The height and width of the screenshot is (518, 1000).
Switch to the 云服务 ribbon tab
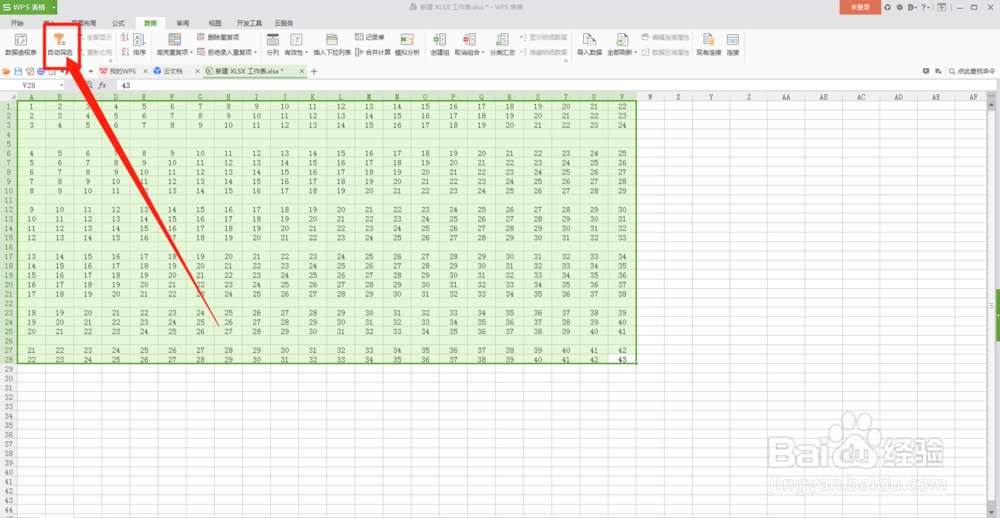[284, 22]
